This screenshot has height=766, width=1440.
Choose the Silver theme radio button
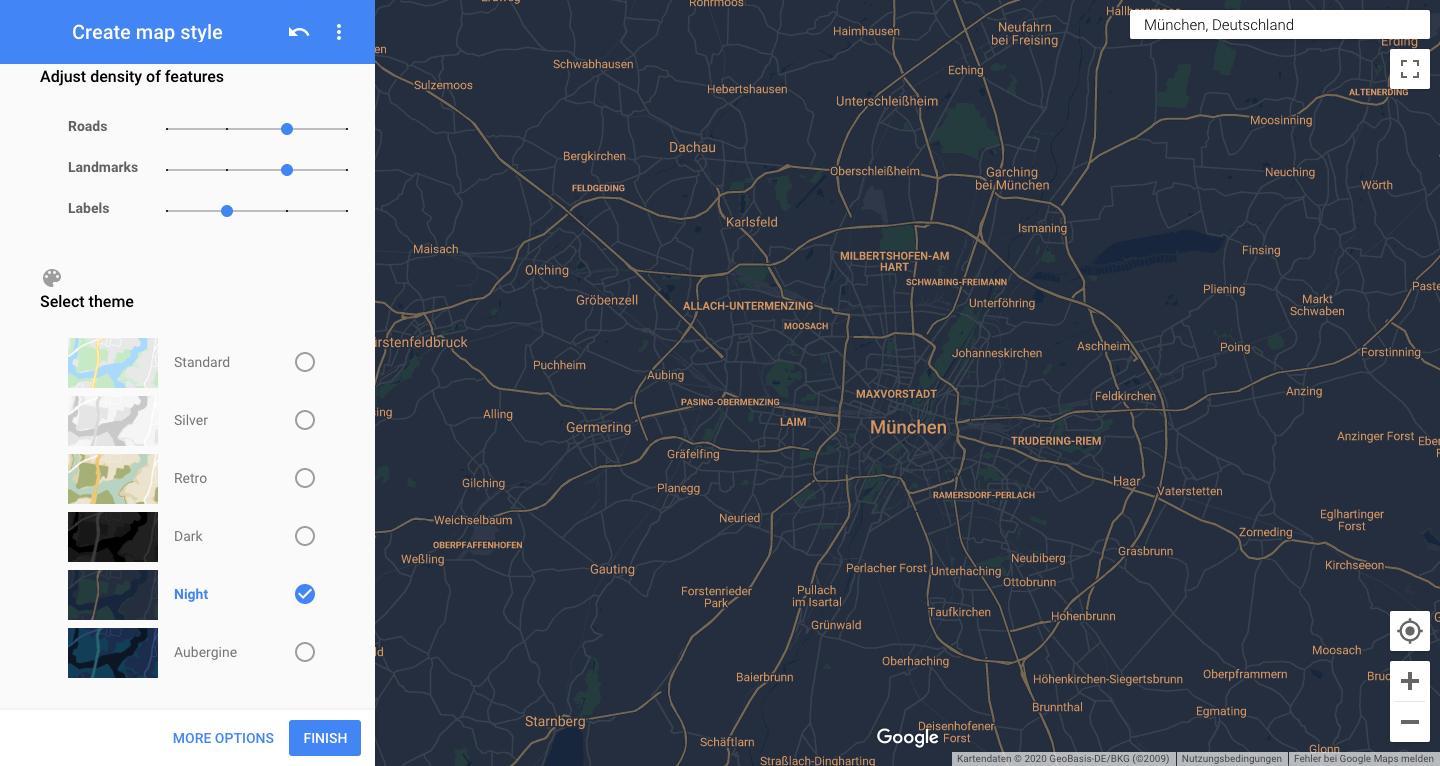[305, 420]
